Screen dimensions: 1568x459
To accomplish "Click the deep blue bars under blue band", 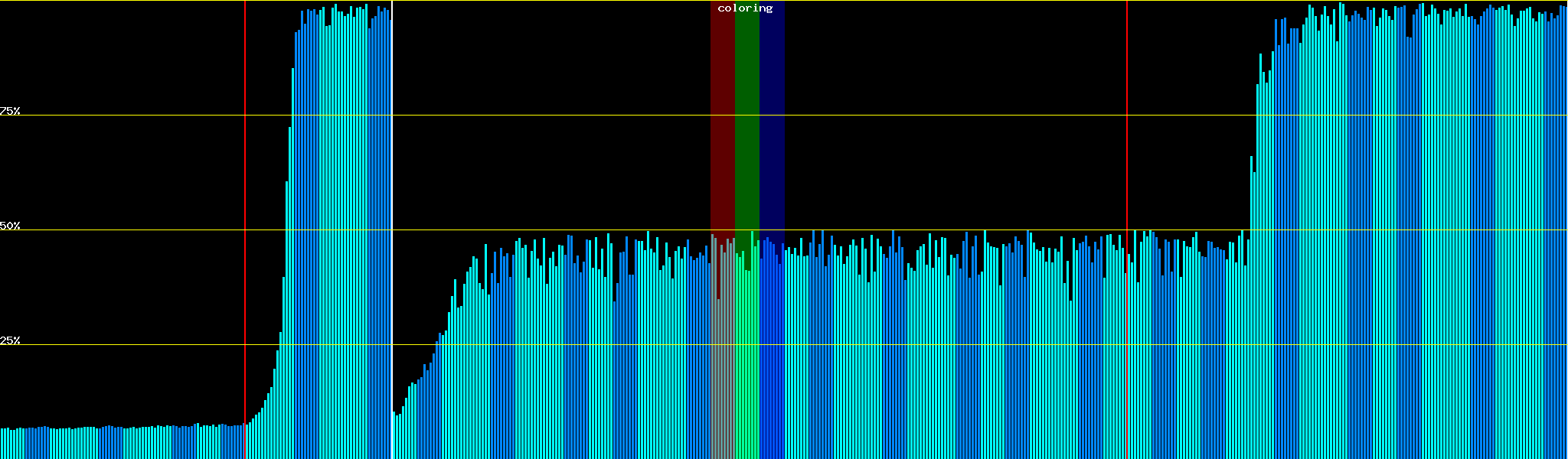I will (772, 367).
